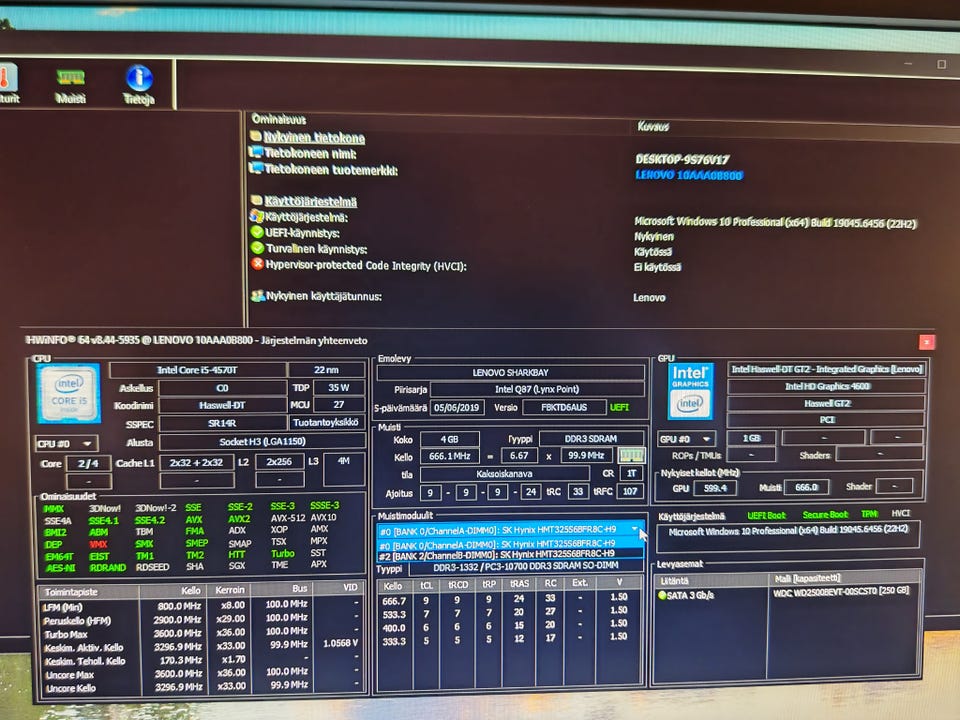Click the FBKTD6AUS version field
This screenshot has height=720, width=960.
[564, 407]
